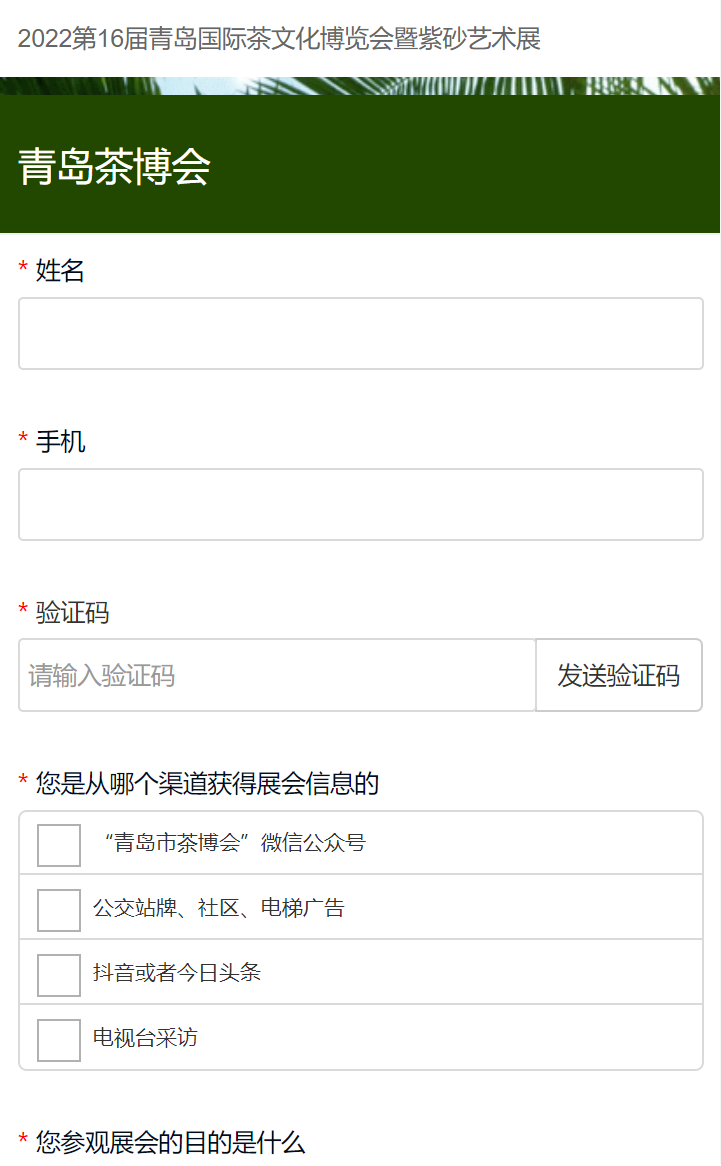Enable the 抖音或者今日头条 checkbox square
Image resolution: width=721 pixels, height=1166 pixels.
tap(59, 975)
